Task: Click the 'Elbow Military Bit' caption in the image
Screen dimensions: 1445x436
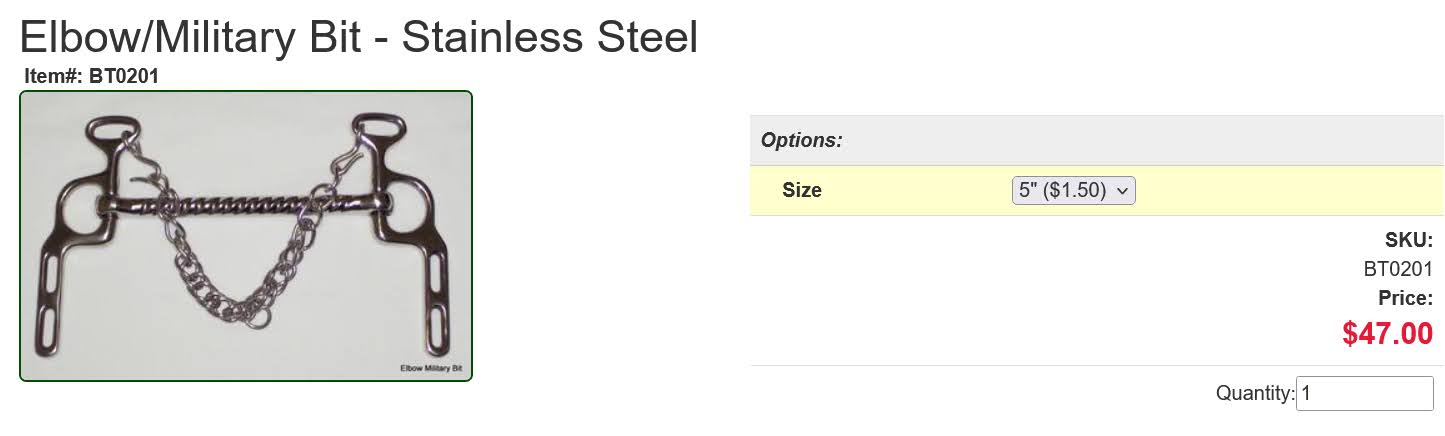Action: coord(430,368)
